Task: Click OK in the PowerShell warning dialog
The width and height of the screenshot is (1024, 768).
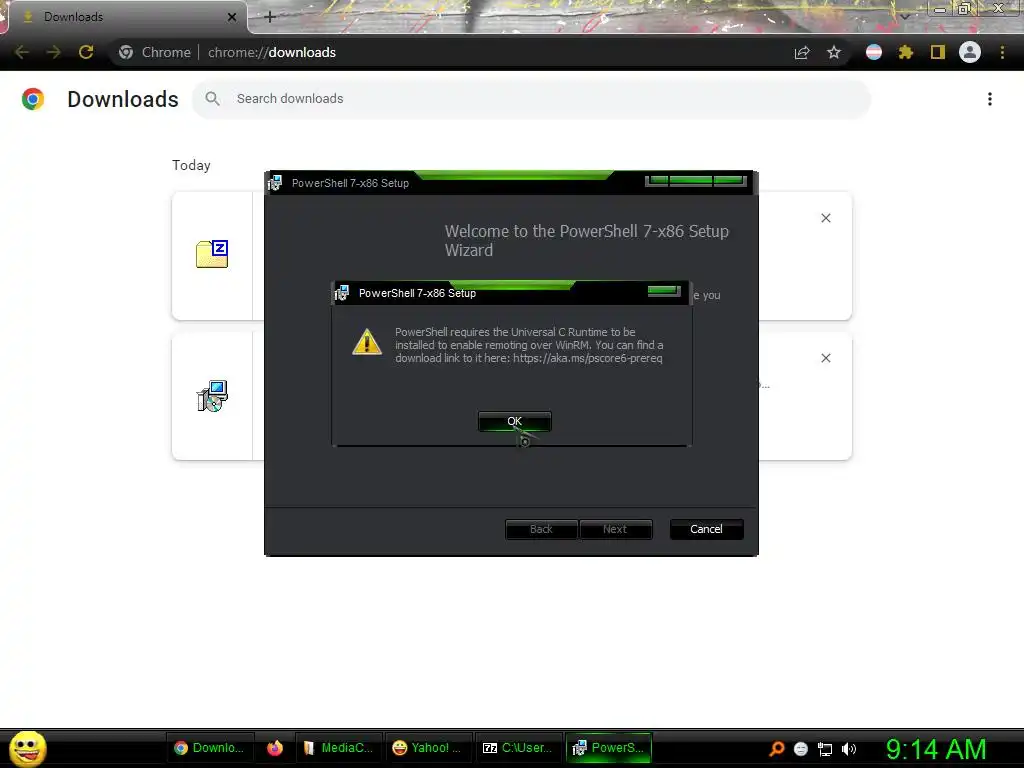Action: tap(515, 421)
